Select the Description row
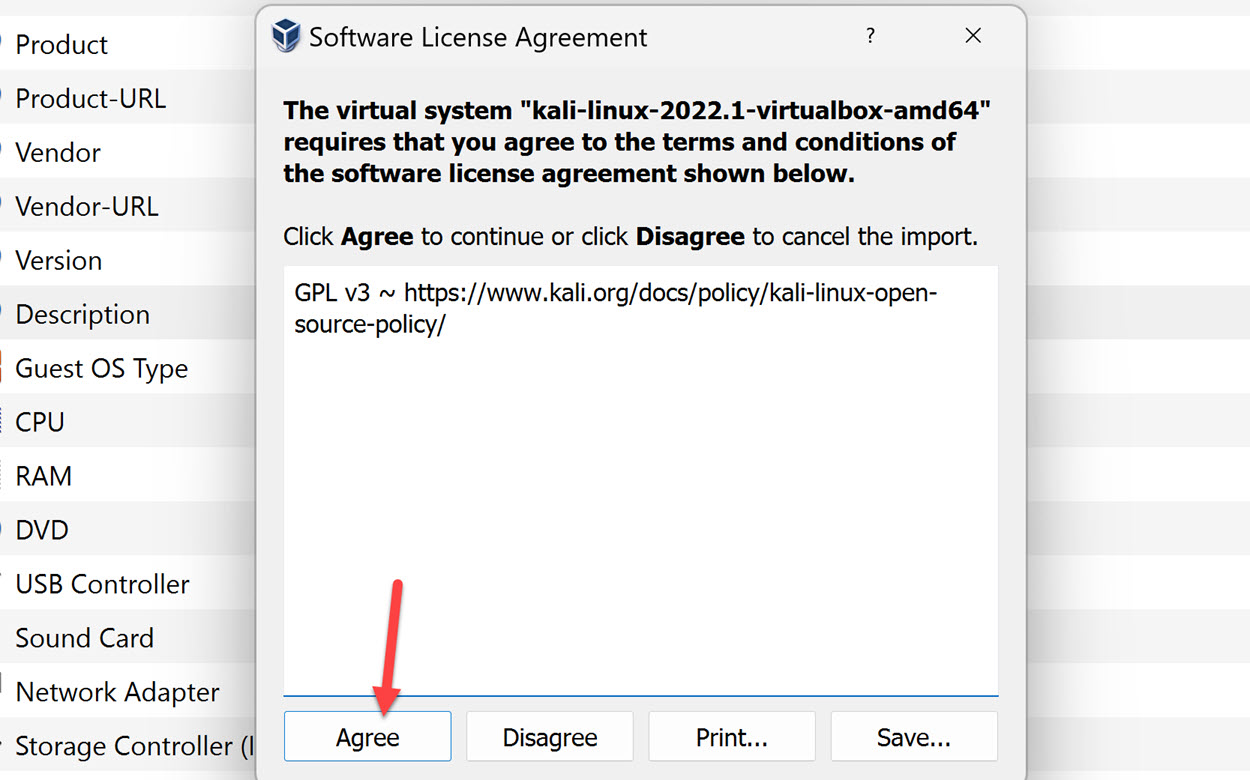This screenshot has height=780, width=1250. click(83, 314)
